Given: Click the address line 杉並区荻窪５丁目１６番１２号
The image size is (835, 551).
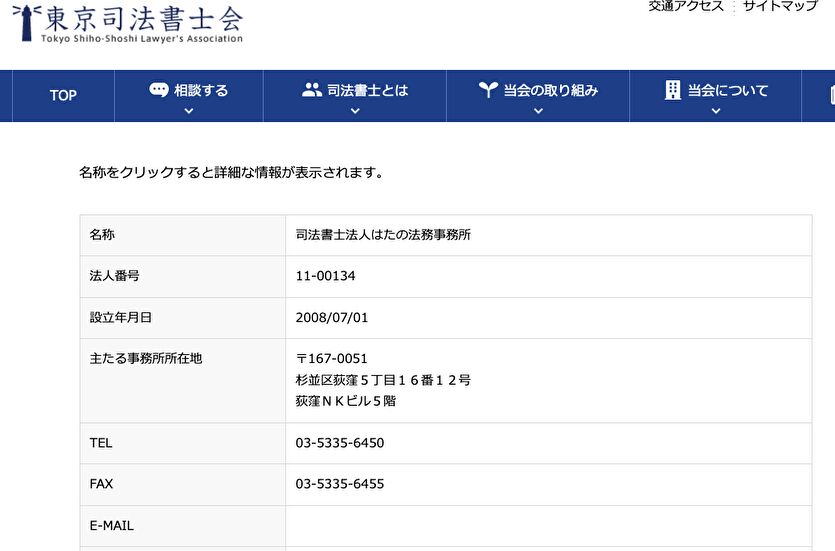Looking at the screenshot, I should point(383,380).
